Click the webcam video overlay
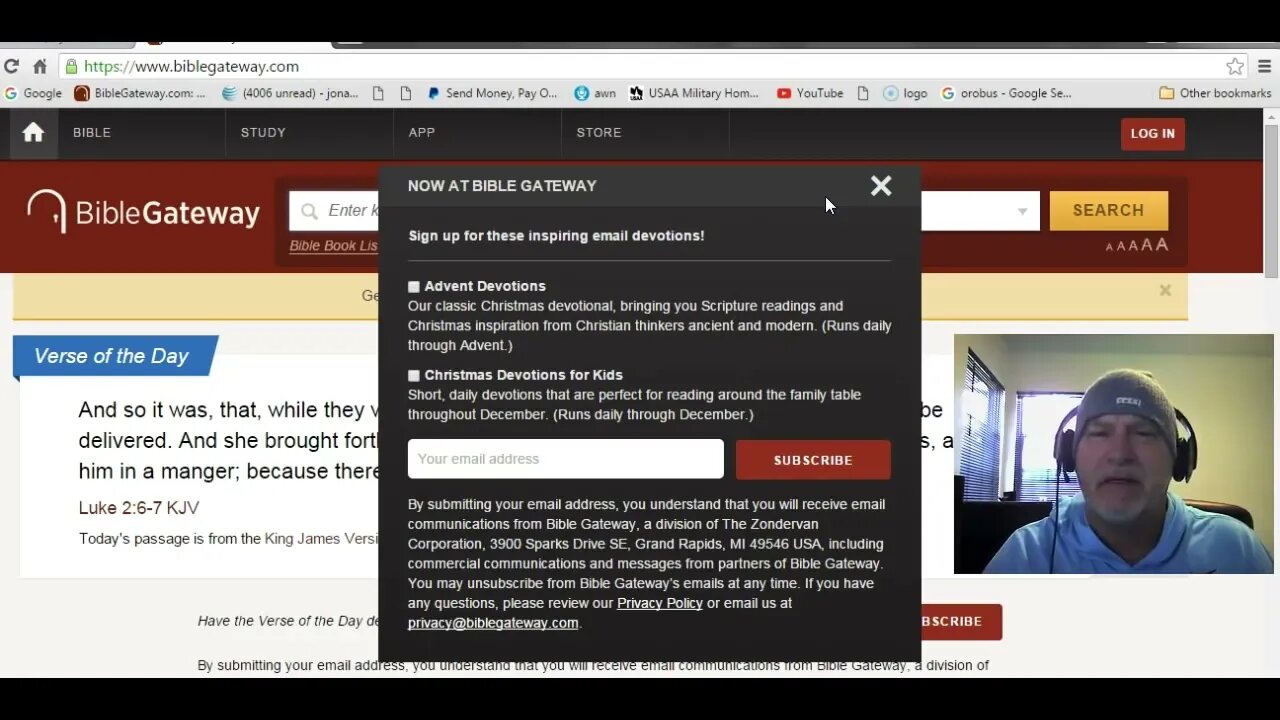This screenshot has width=1280, height=720. (1113, 454)
